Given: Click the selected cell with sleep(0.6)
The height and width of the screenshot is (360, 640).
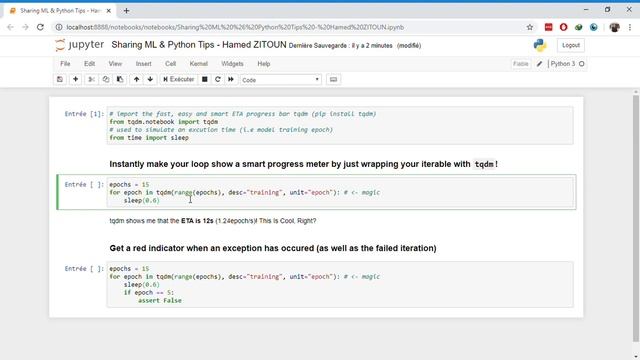Looking at the screenshot, I should coord(340,192).
